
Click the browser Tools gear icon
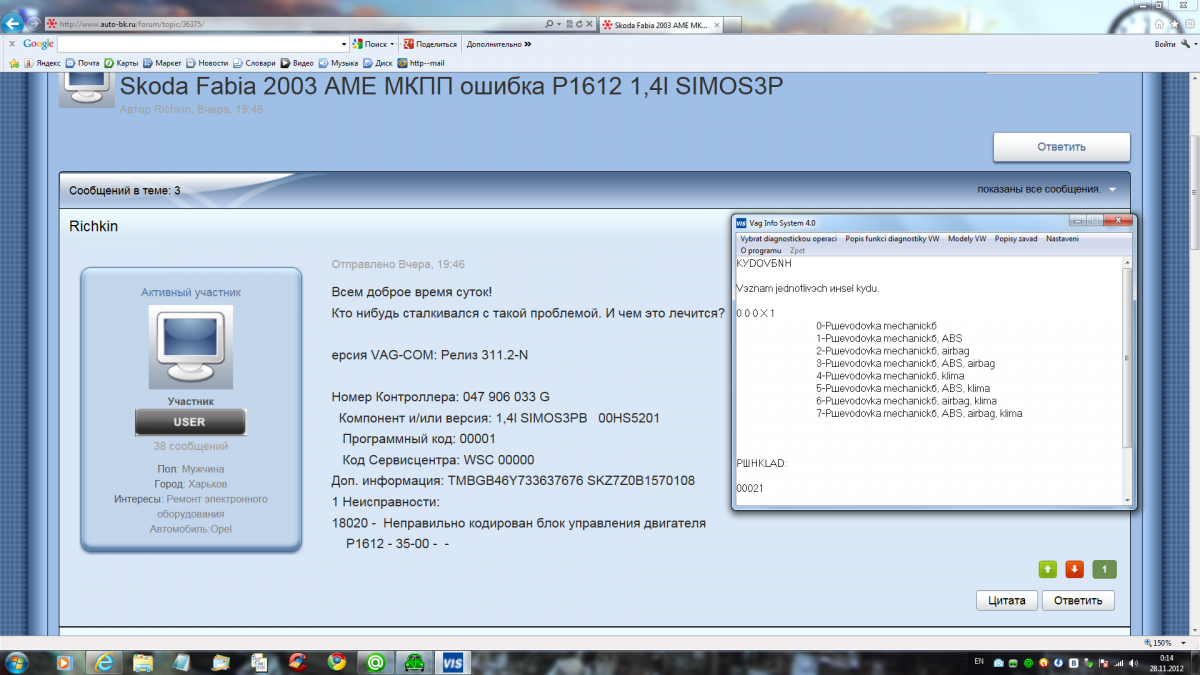(x=1190, y=22)
